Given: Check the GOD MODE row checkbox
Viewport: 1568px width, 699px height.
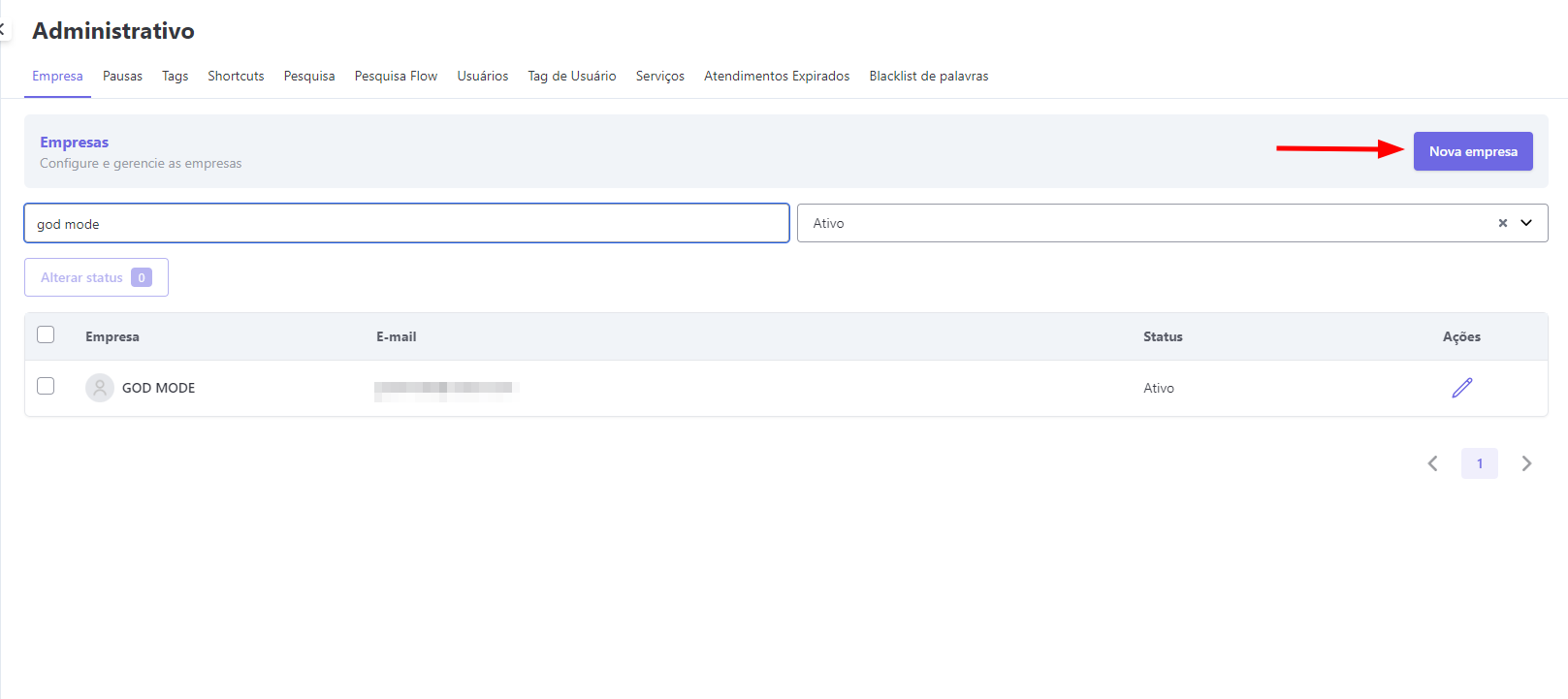Looking at the screenshot, I should click(46, 386).
